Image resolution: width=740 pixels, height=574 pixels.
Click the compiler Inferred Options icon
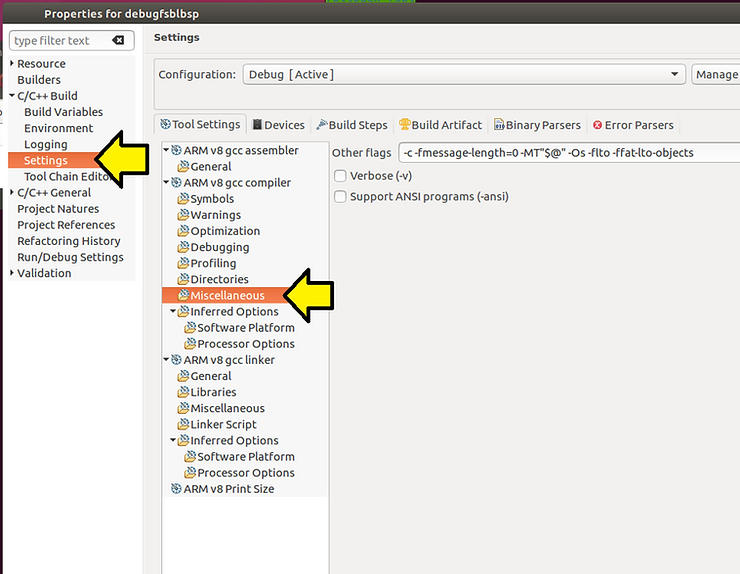tap(183, 311)
